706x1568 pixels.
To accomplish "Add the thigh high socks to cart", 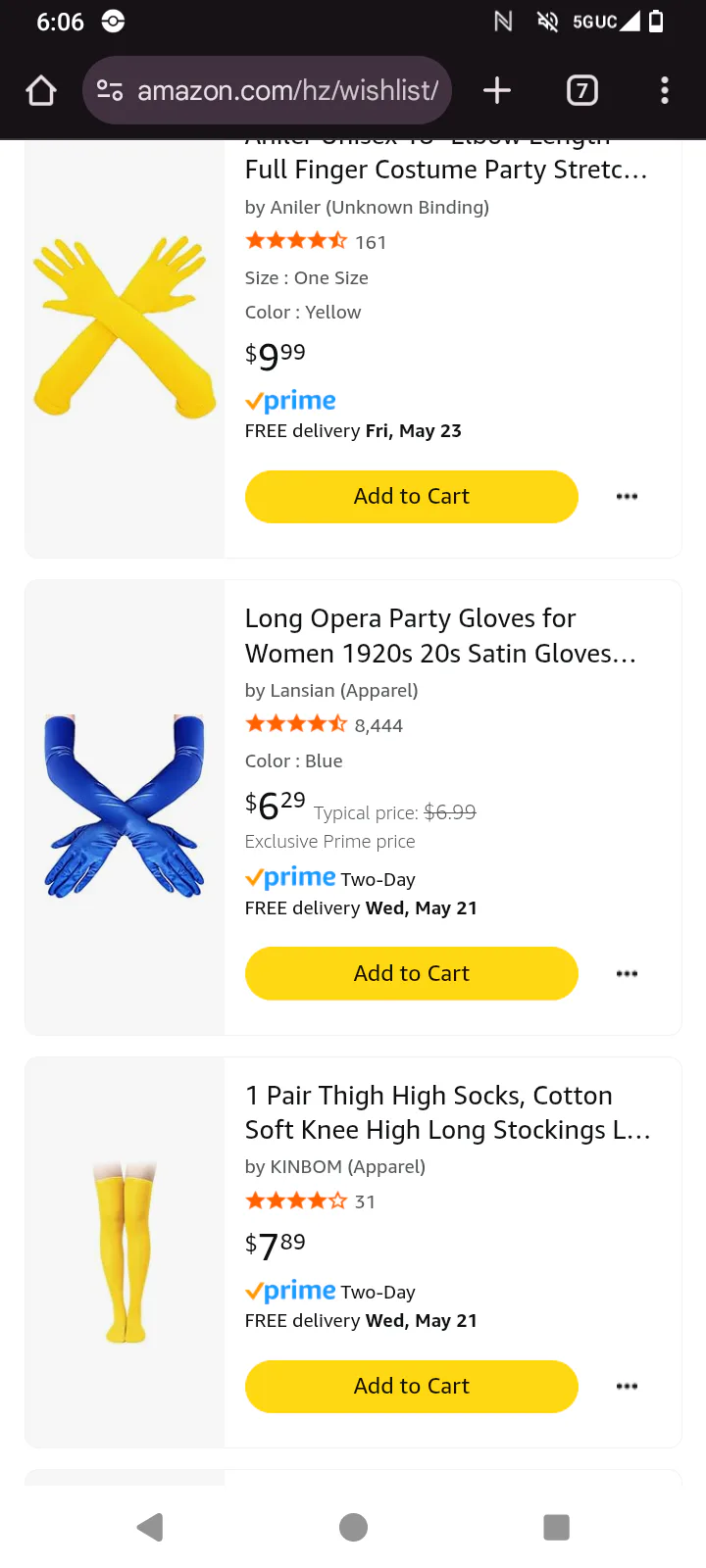I will point(411,1386).
